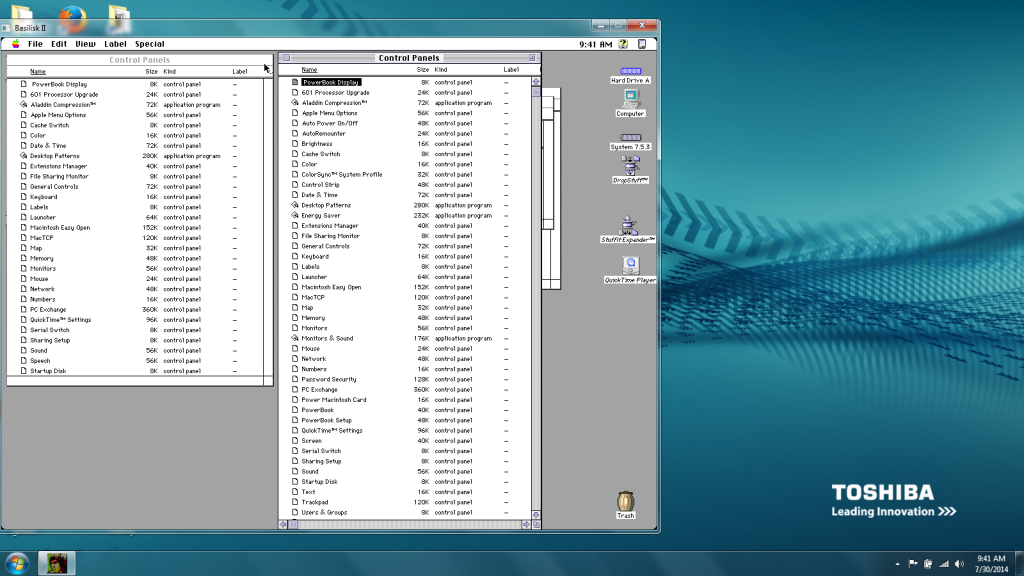Screen dimensions: 1024x576
Task: Select AutoRemounter row in front window
Action: (404, 133)
